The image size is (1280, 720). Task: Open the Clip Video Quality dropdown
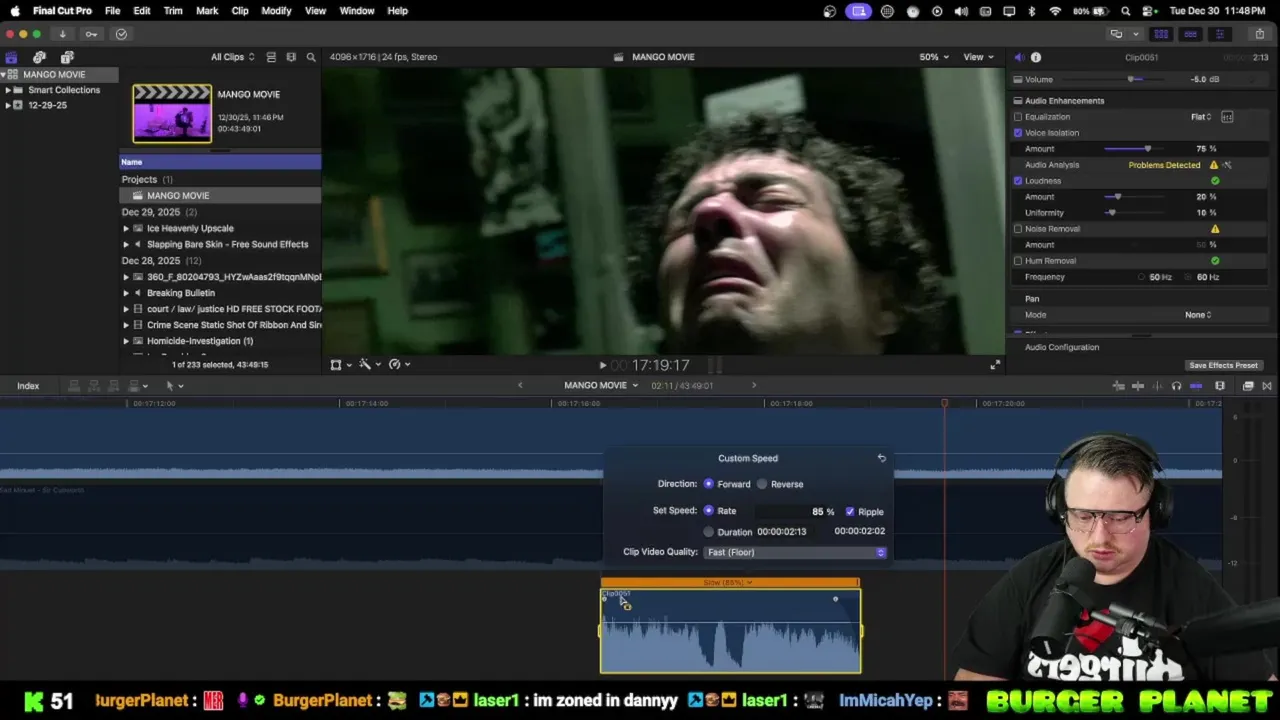[795, 552]
